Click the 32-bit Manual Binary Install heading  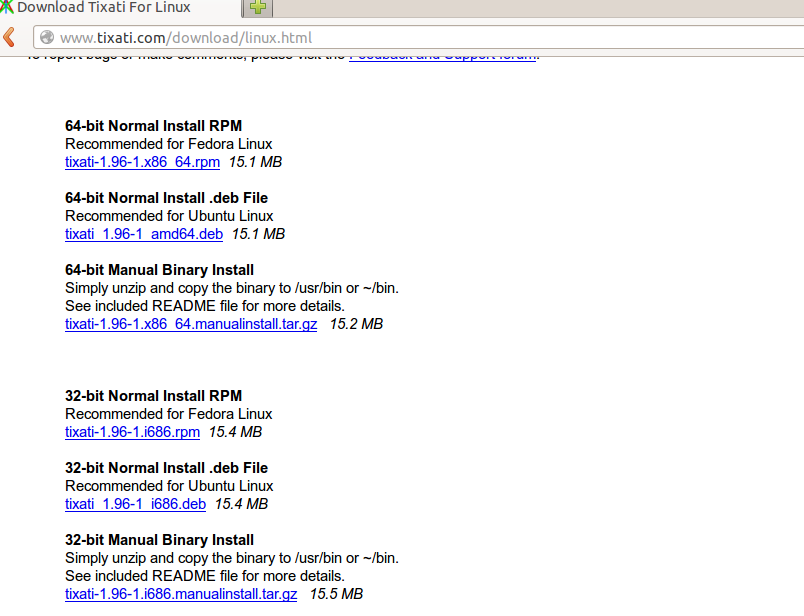click(159, 540)
